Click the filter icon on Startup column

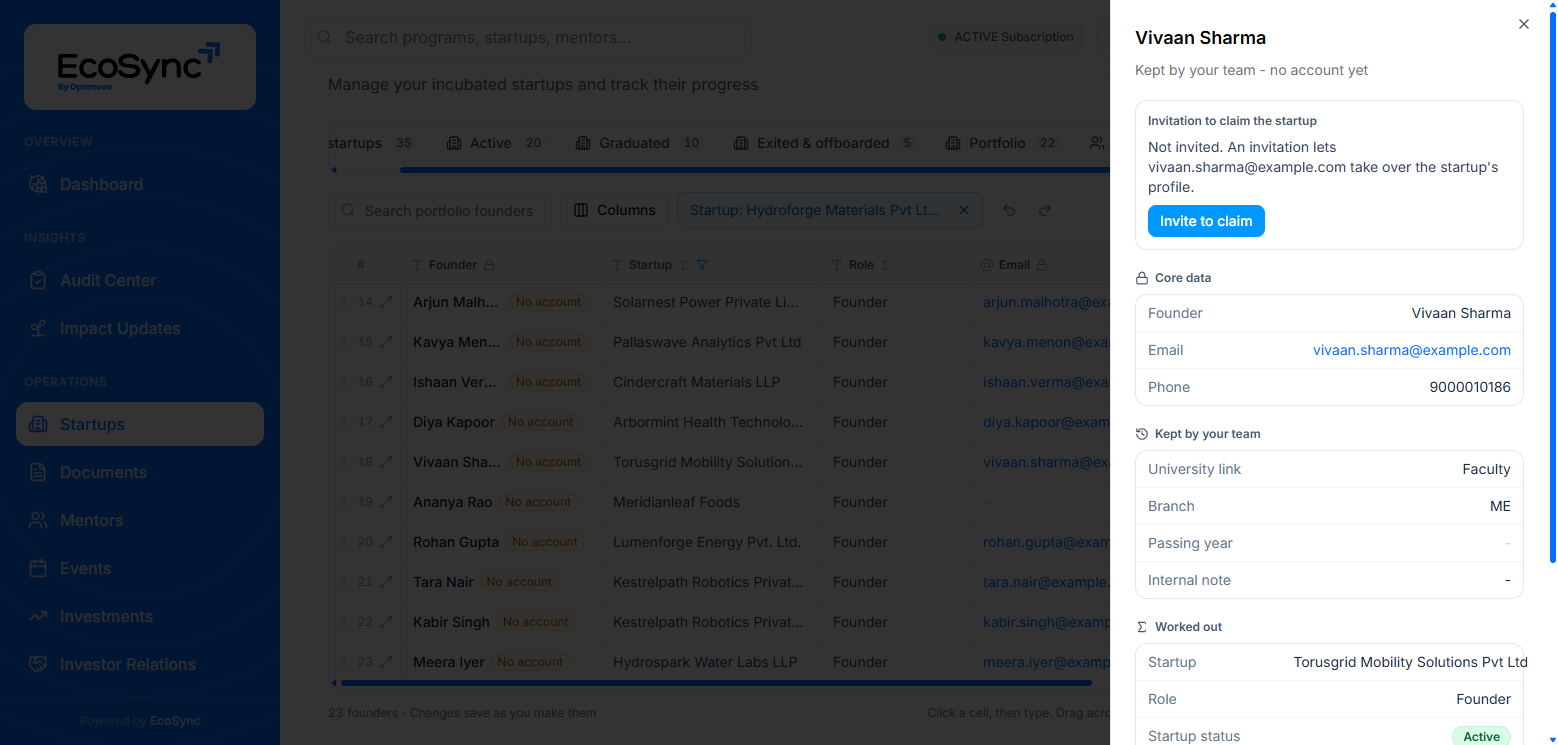coord(702,265)
